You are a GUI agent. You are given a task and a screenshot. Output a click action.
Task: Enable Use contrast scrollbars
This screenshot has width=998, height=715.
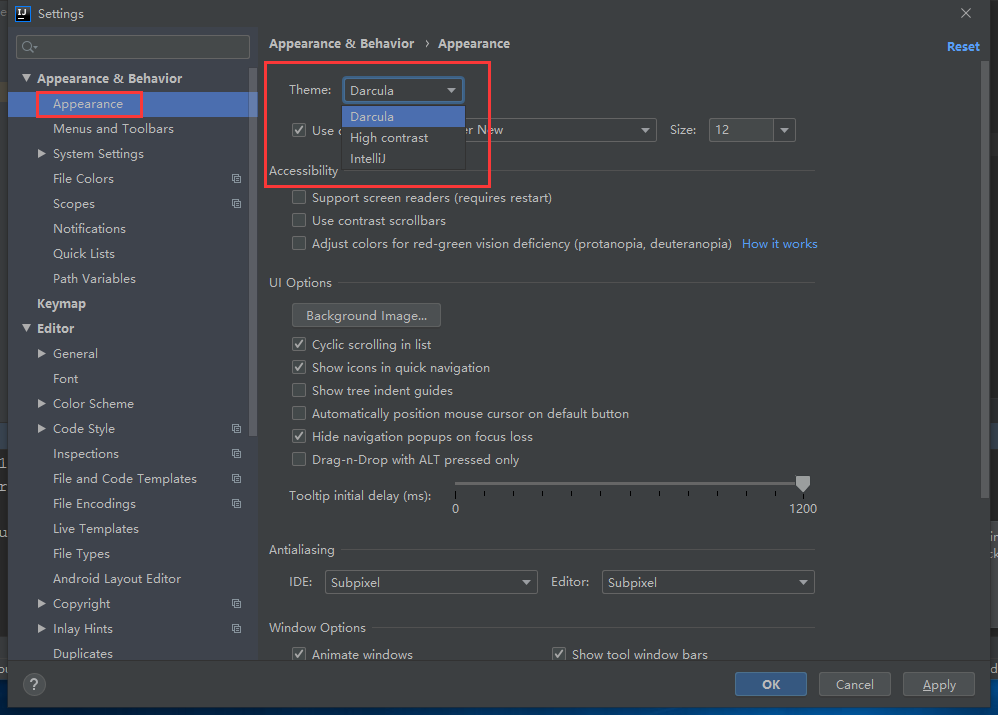pyautogui.click(x=299, y=220)
